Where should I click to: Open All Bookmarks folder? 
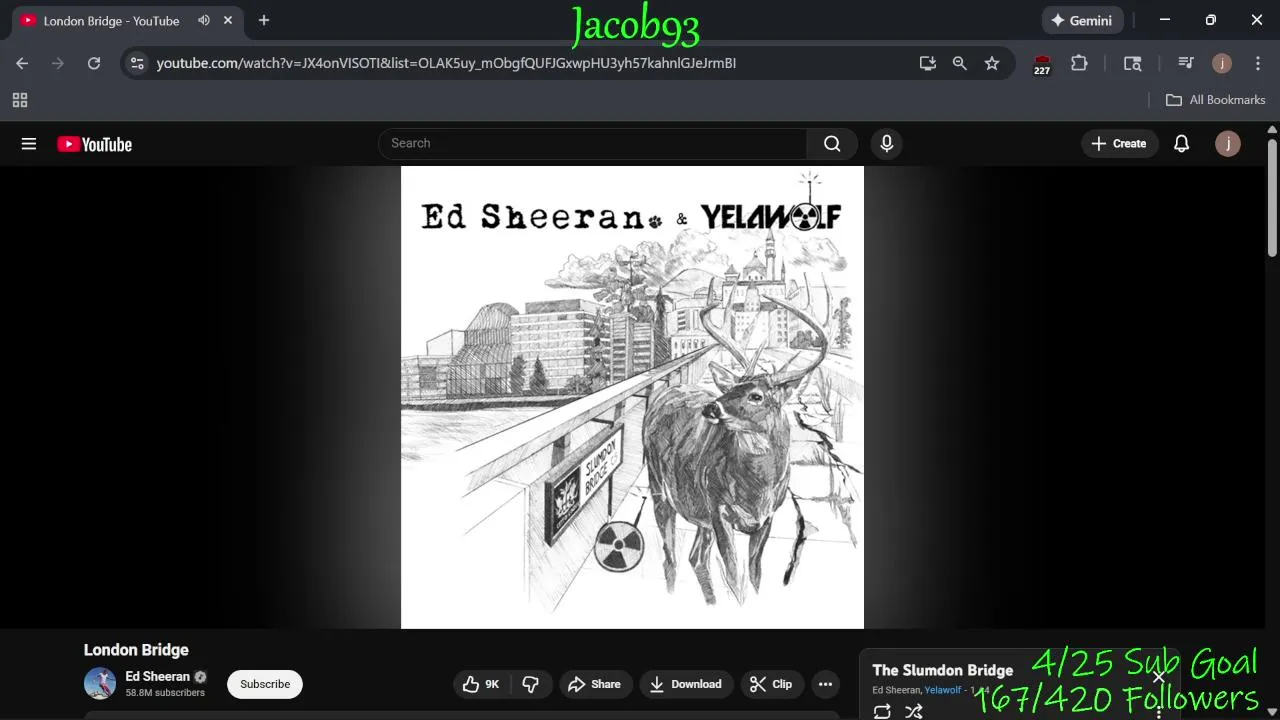click(1216, 100)
